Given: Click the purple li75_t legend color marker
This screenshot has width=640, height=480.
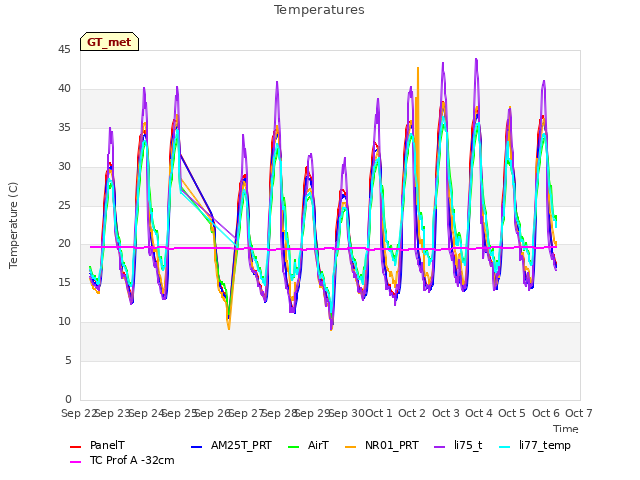Looking at the screenshot, I should [440, 447].
